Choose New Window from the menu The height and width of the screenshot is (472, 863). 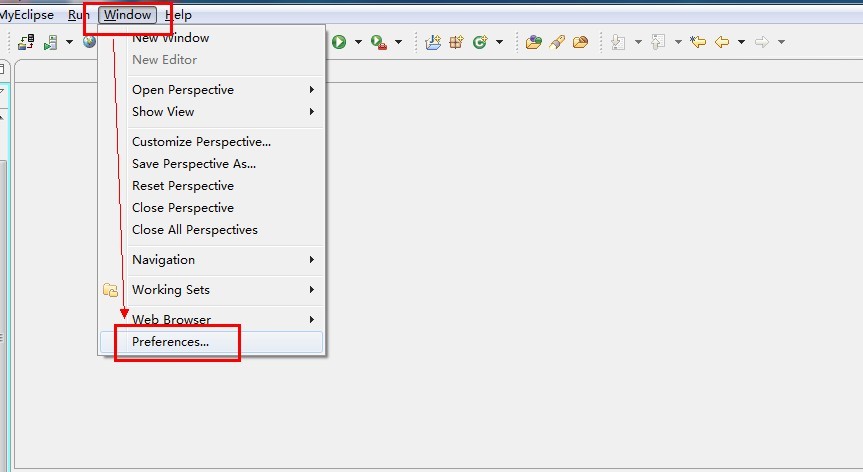pyautogui.click(x=212, y=37)
